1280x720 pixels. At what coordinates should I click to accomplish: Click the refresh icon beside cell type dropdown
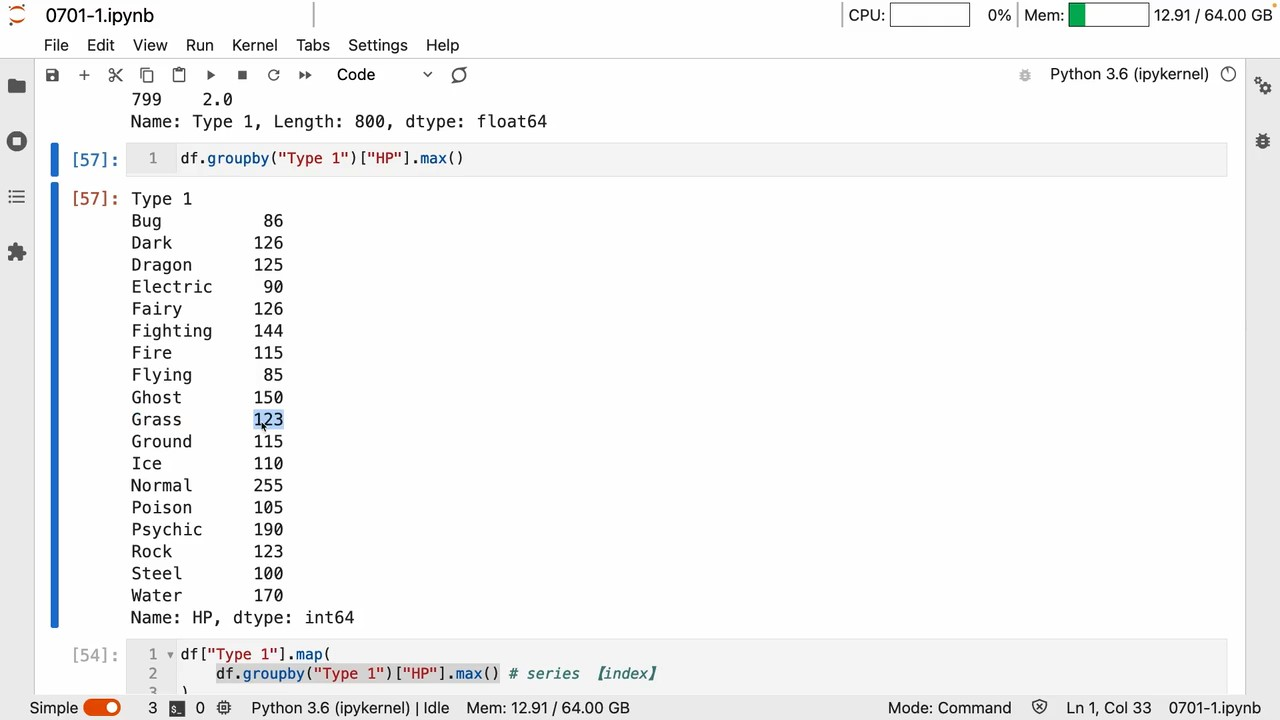tap(459, 75)
